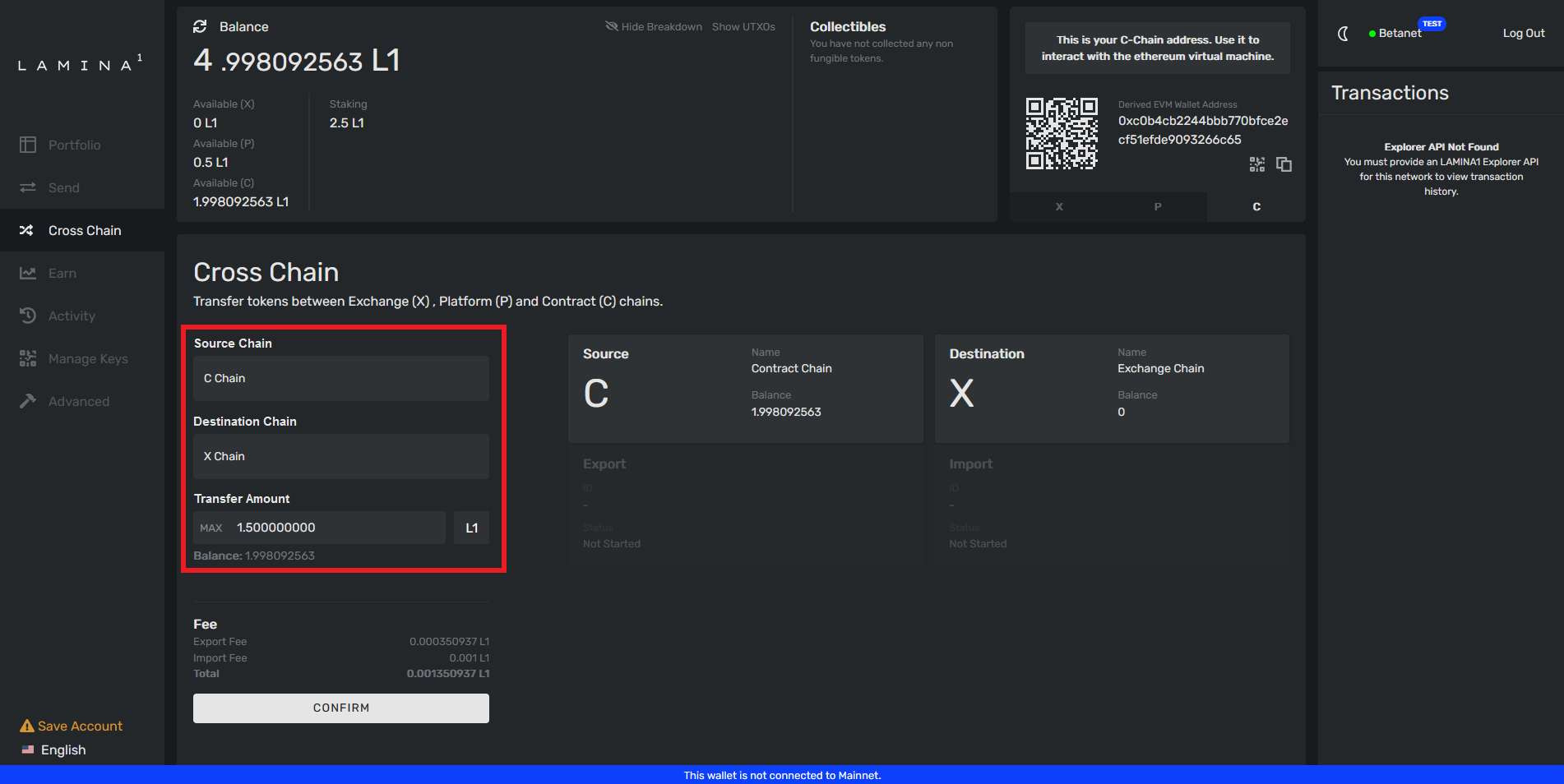Open the Destination Chain dropdown

pos(340,456)
